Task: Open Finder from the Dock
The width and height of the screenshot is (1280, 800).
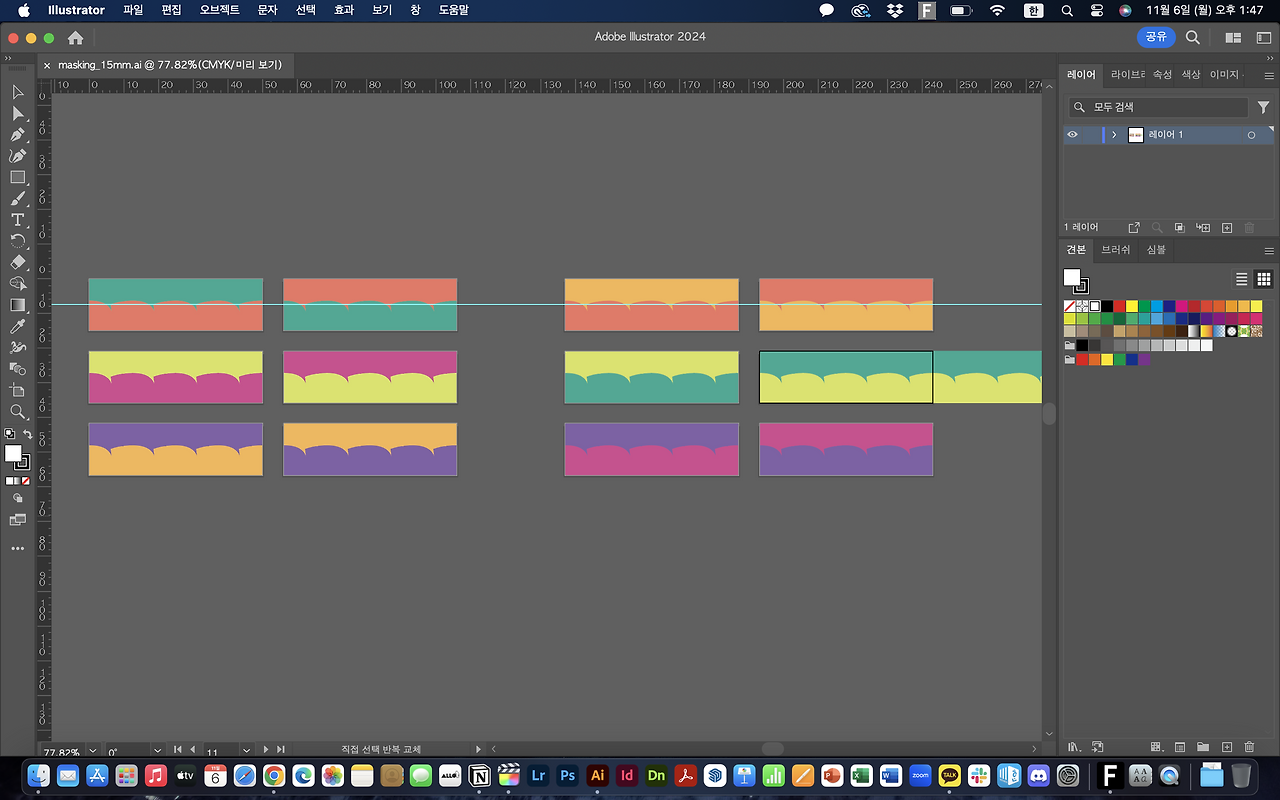Action: coord(39,775)
